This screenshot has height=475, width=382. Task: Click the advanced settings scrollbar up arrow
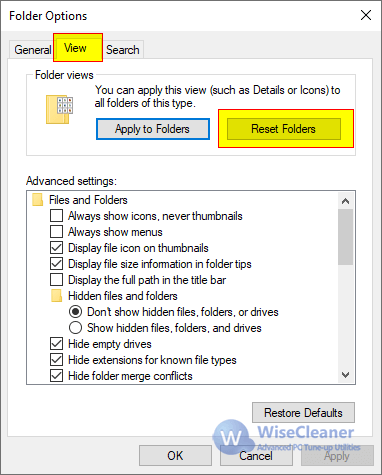pyautogui.click(x=346, y=201)
